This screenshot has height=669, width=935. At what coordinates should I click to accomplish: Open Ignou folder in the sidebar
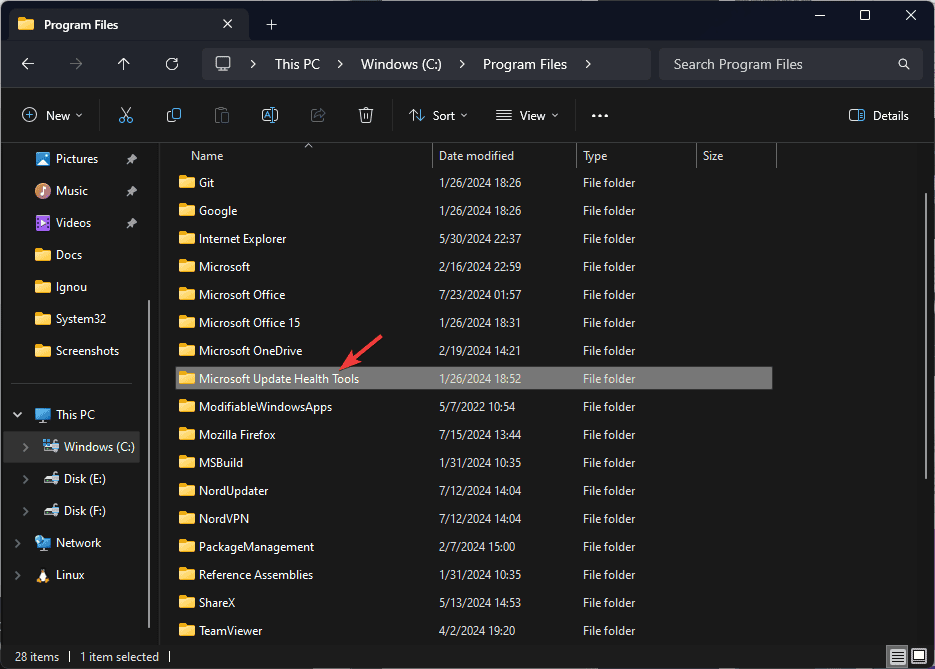coord(71,287)
